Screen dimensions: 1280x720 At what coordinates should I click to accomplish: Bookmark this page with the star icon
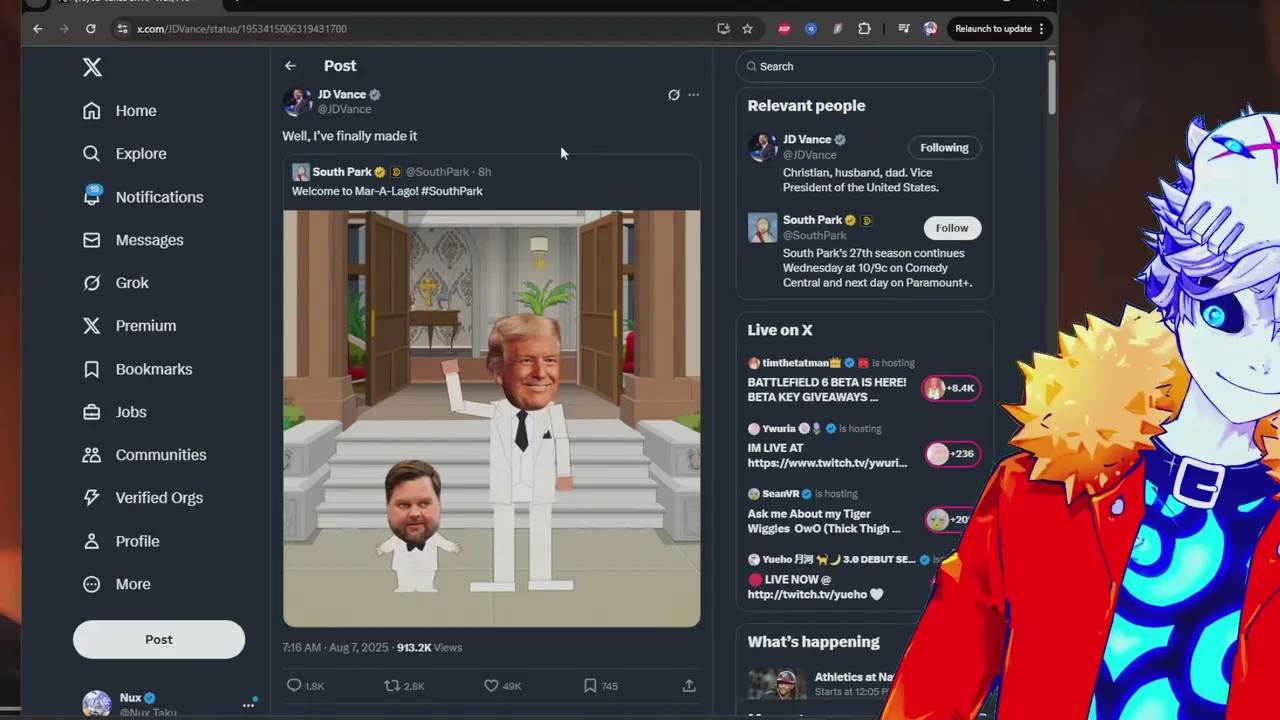(x=747, y=29)
